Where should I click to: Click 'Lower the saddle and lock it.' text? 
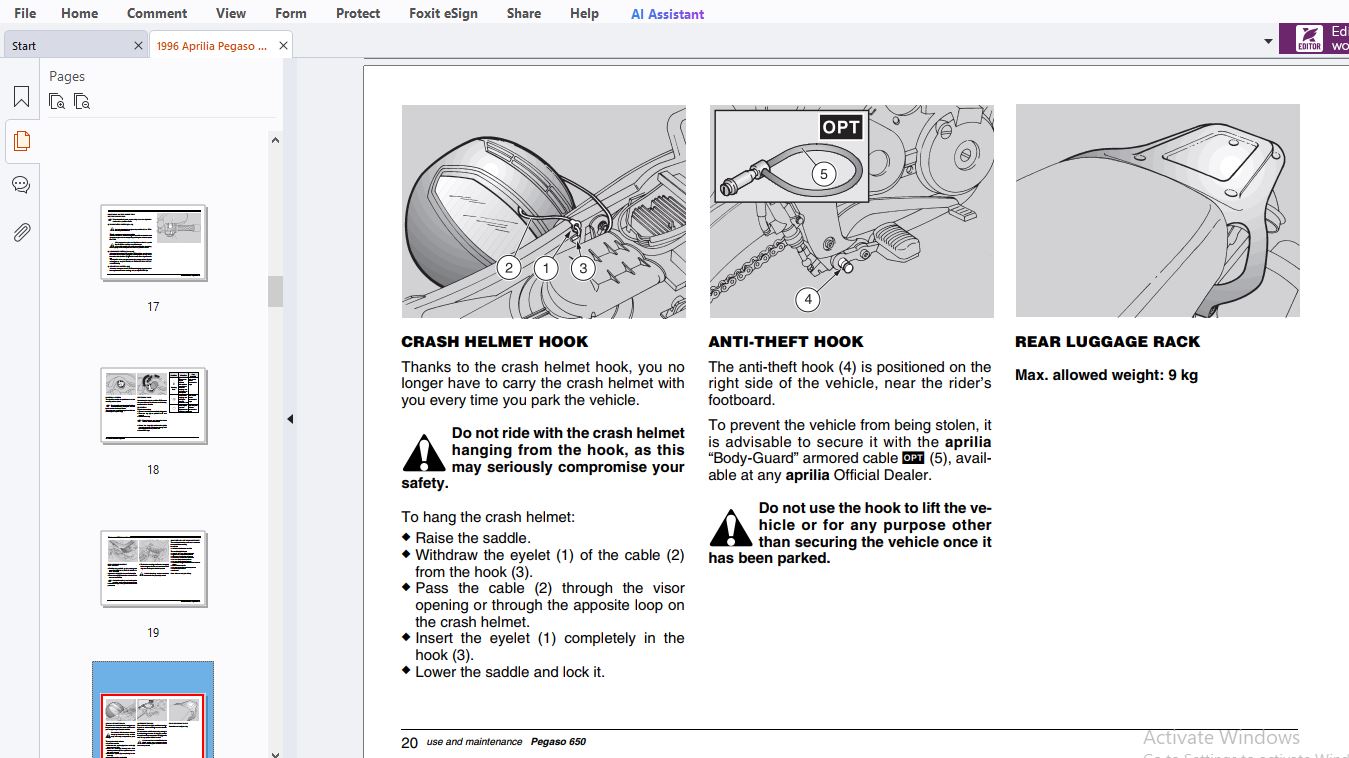[x=510, y=672]
